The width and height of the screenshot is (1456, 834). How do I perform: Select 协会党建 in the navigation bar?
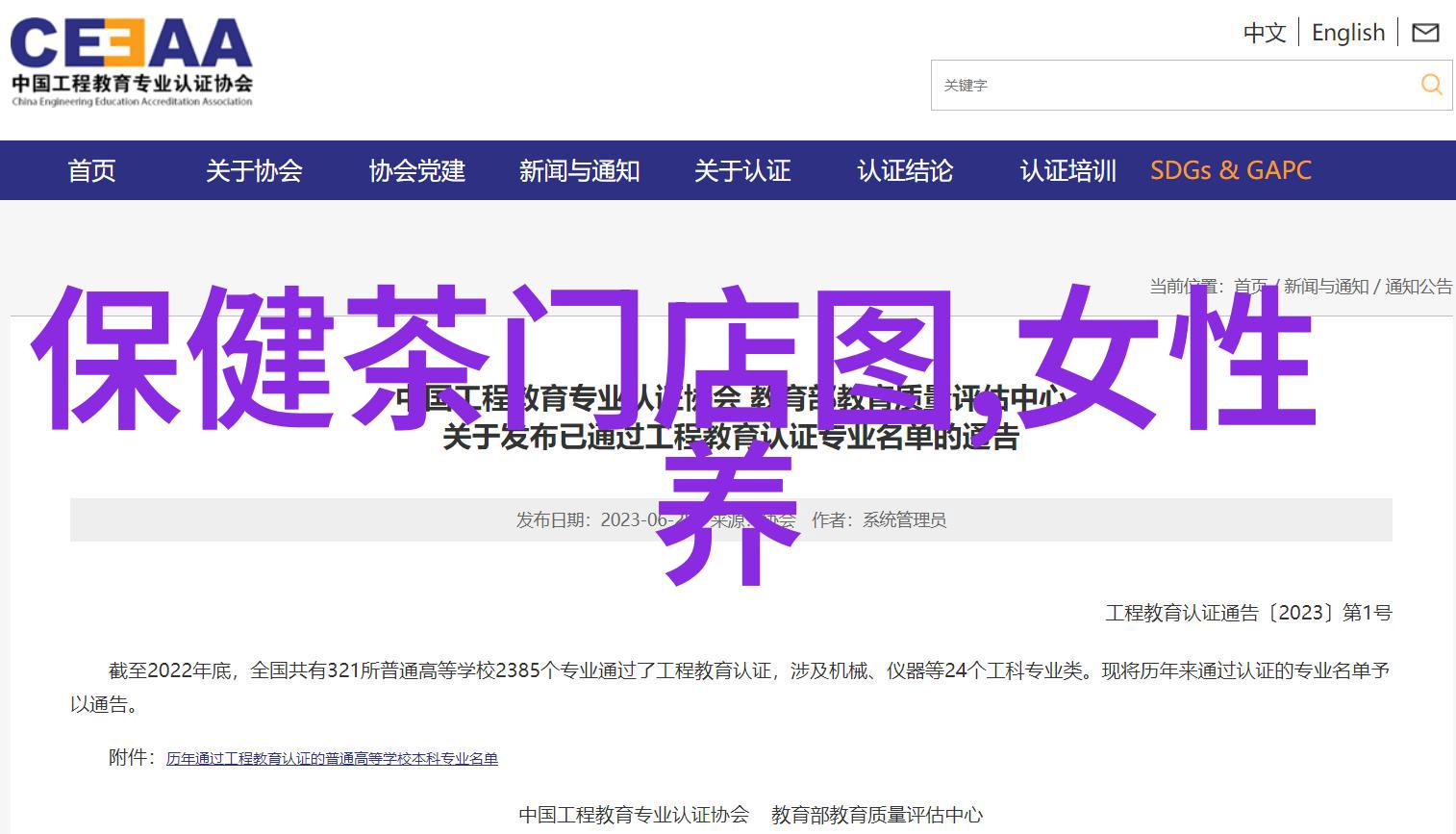tap(416, 170)
